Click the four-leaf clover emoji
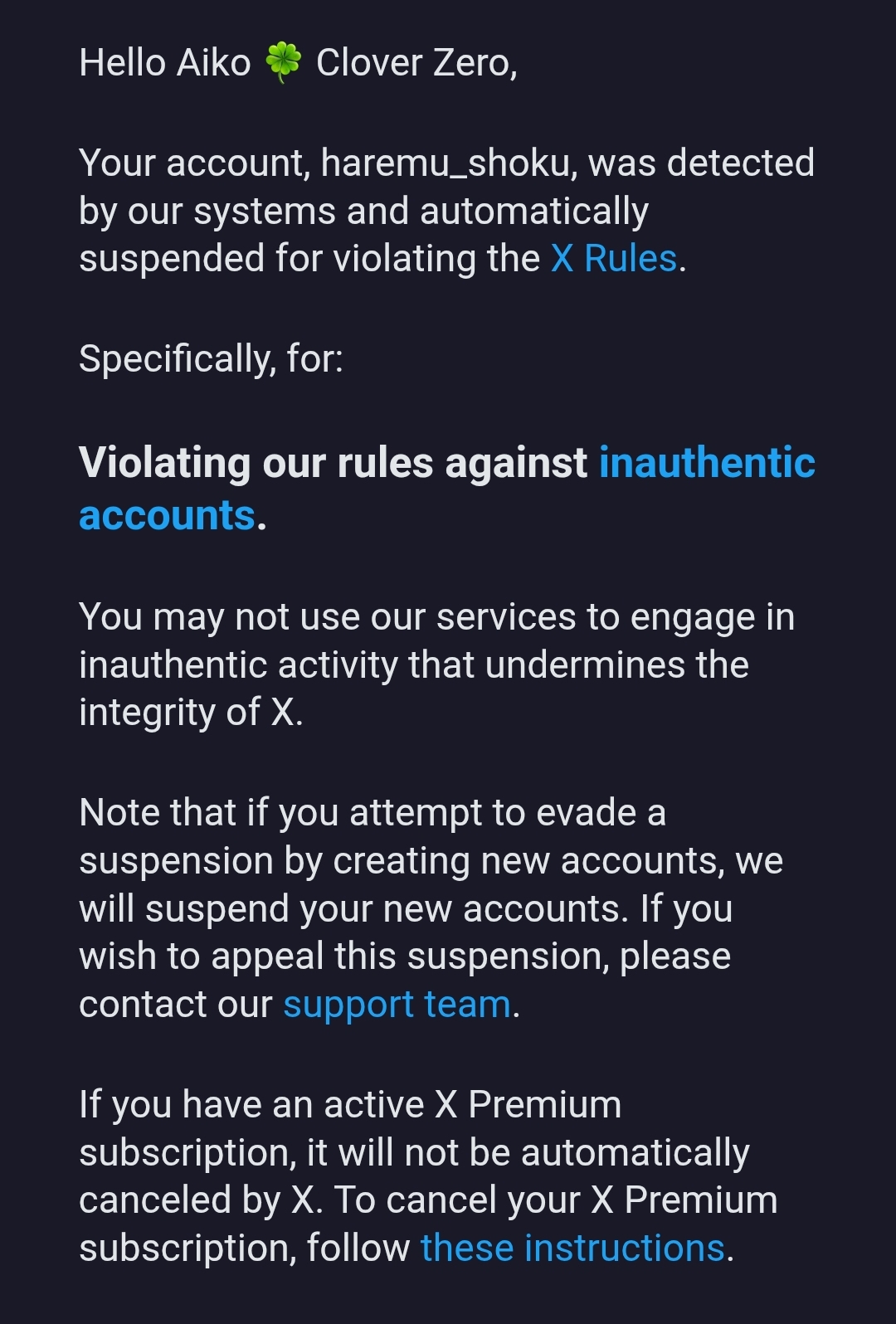The image size is (896, 1324). (x=283, y=63)
